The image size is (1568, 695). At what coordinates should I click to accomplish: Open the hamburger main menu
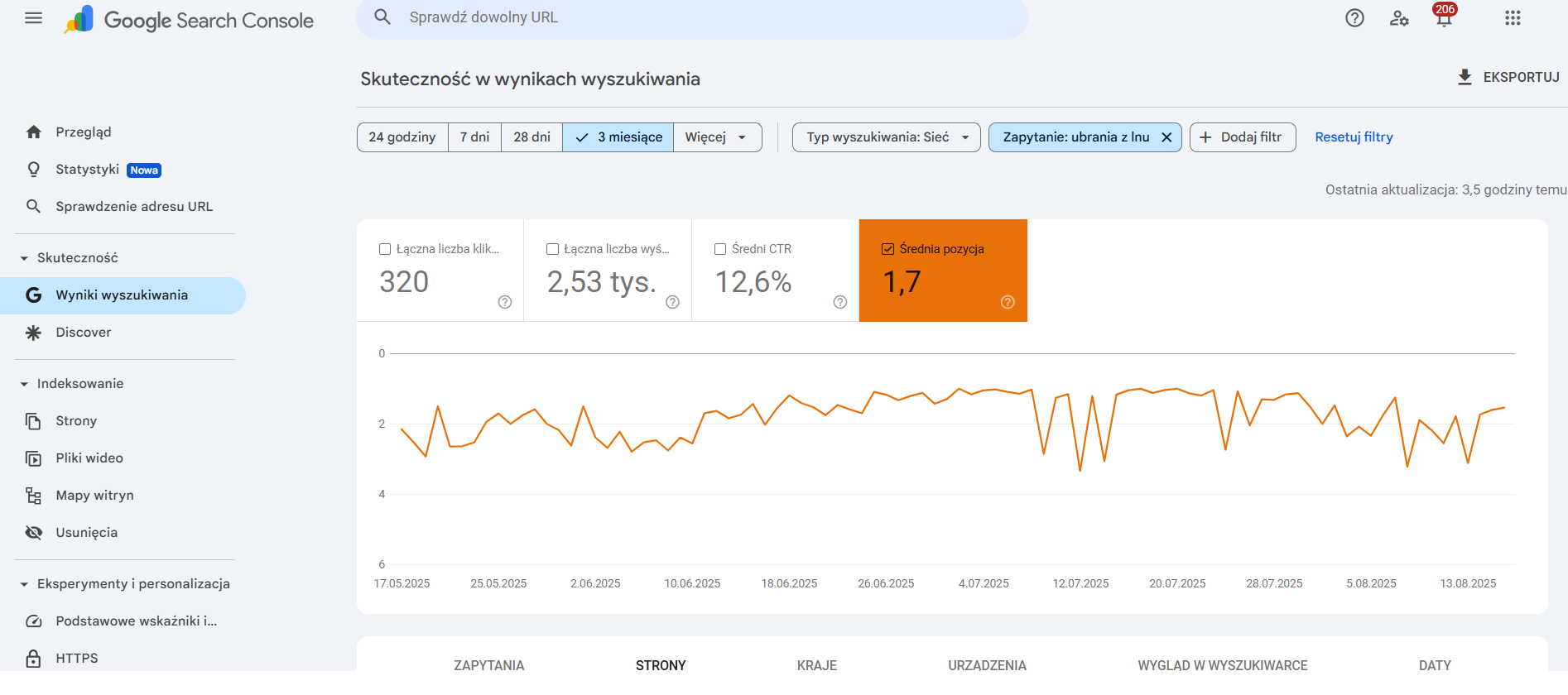(x=33, y=18)
